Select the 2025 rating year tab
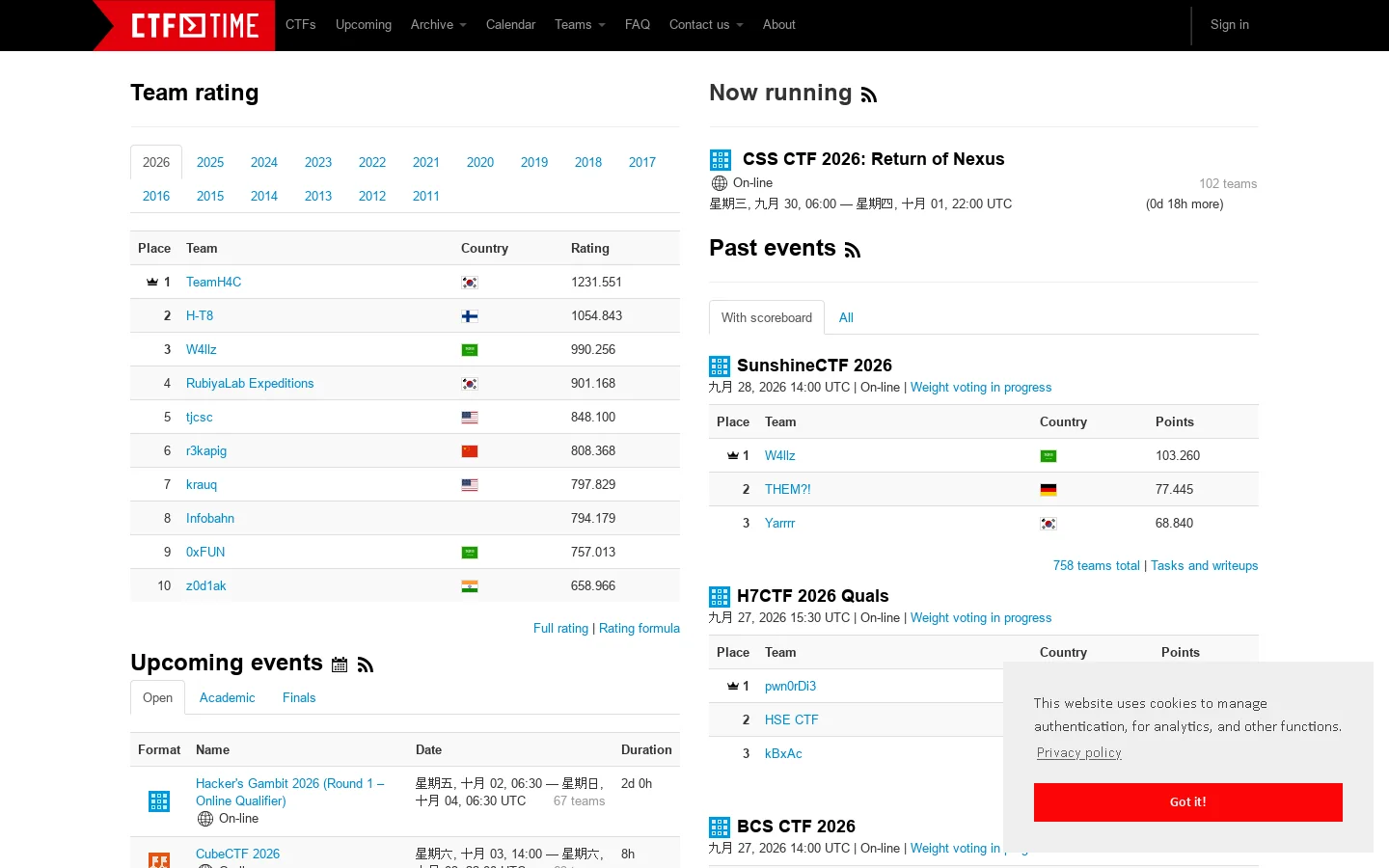 click(210, 162)
